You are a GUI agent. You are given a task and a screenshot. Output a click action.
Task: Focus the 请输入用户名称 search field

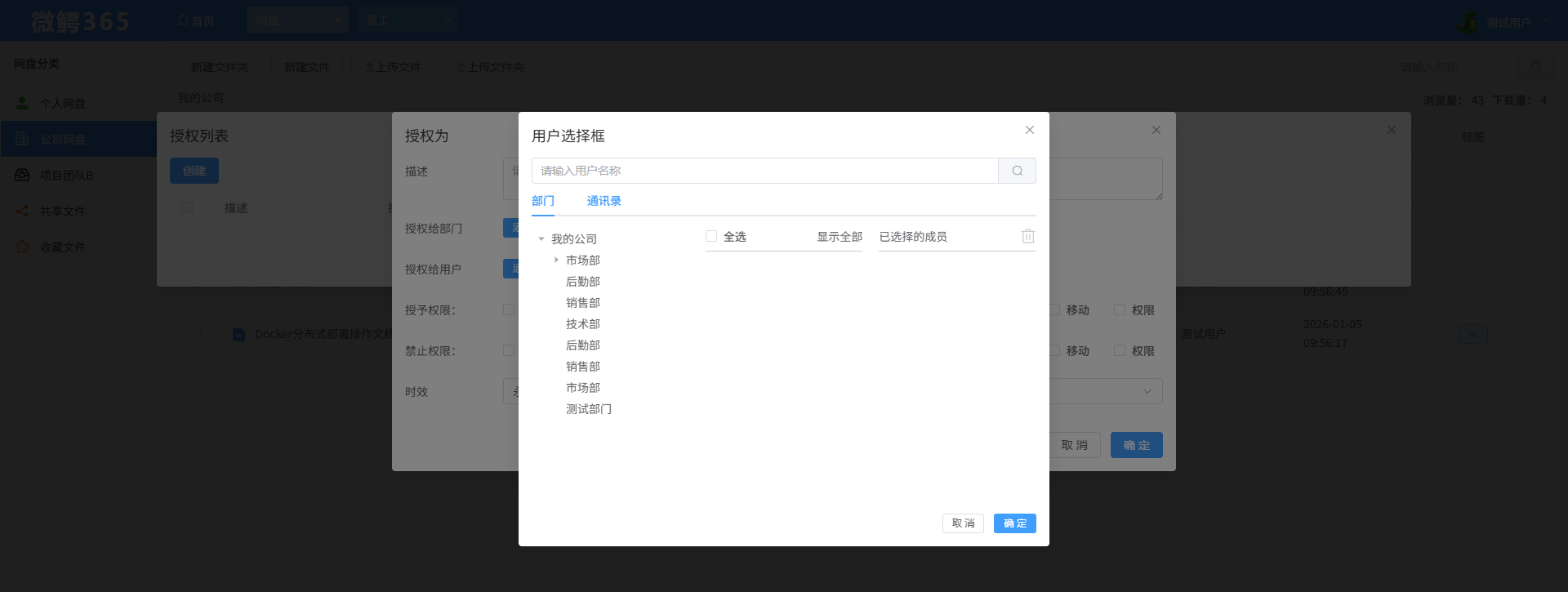pyautogui.click(x=765, y=171)
